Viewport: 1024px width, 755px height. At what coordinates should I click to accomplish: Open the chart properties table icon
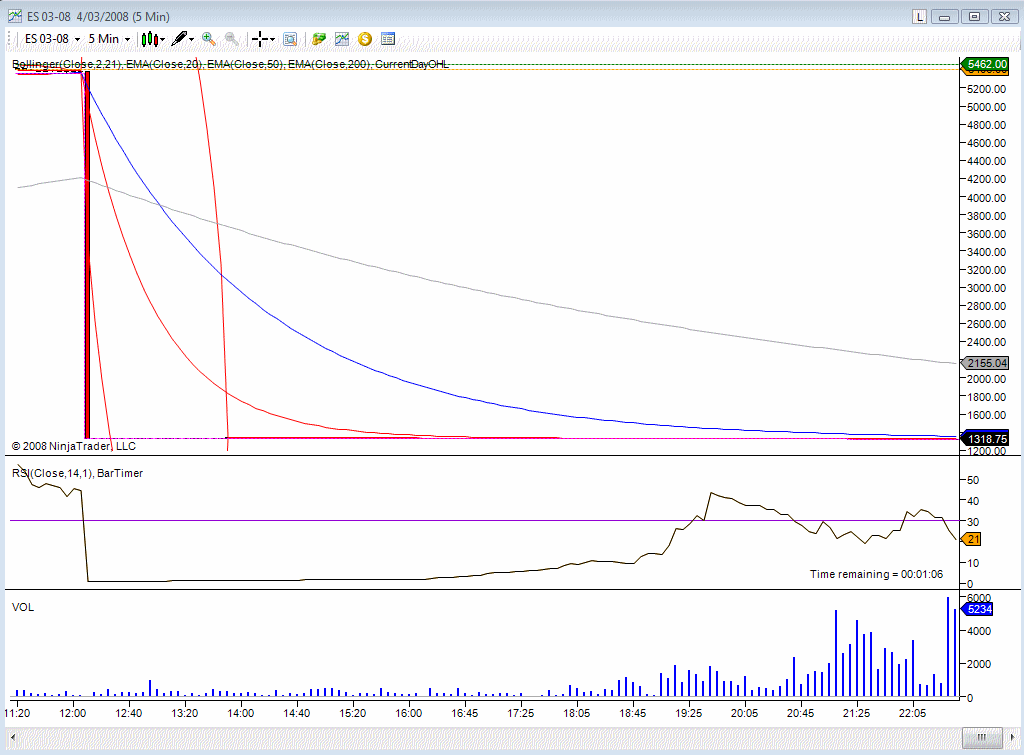[x=388, y=39]
